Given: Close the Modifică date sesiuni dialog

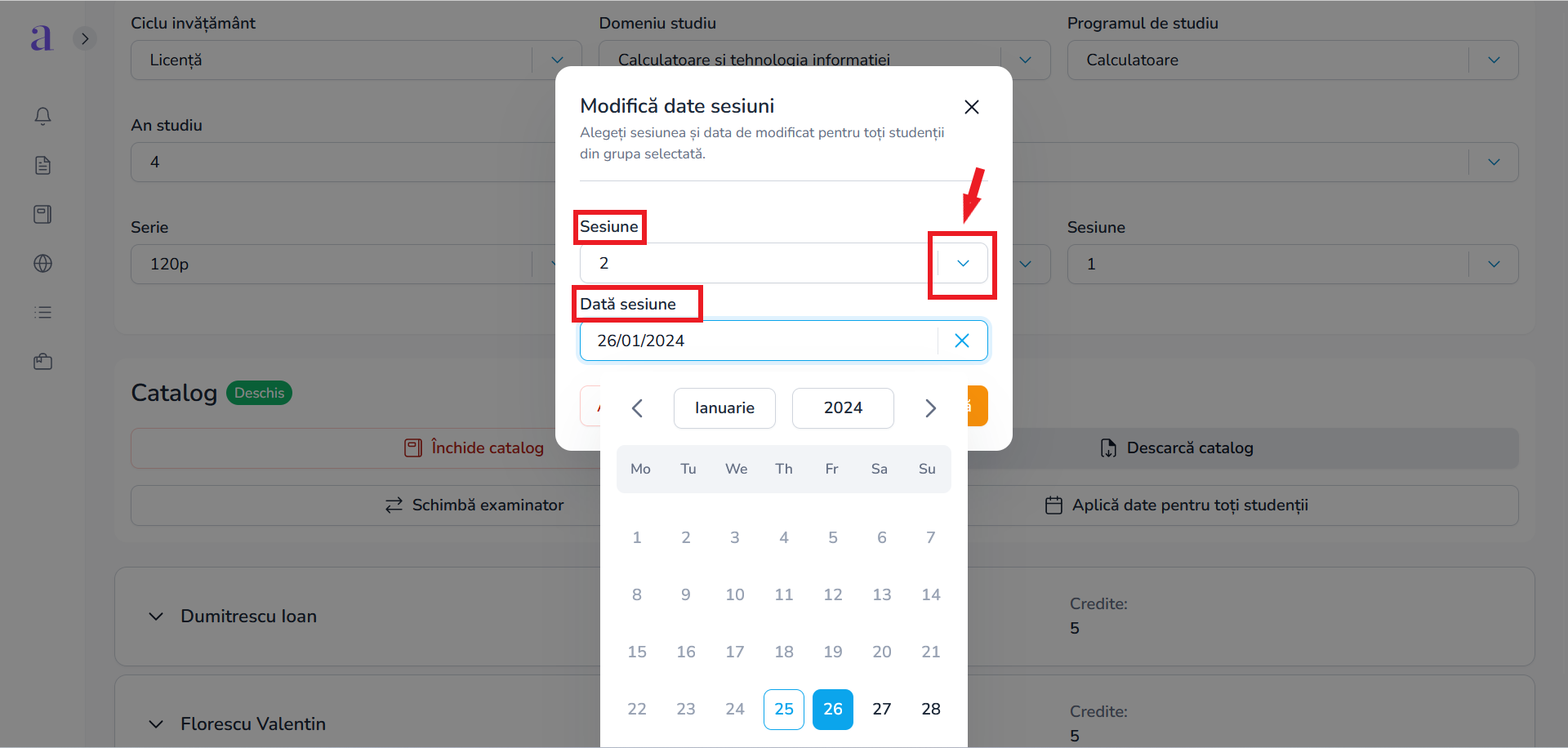Looking at the screenshot, I should coord(972,107).
